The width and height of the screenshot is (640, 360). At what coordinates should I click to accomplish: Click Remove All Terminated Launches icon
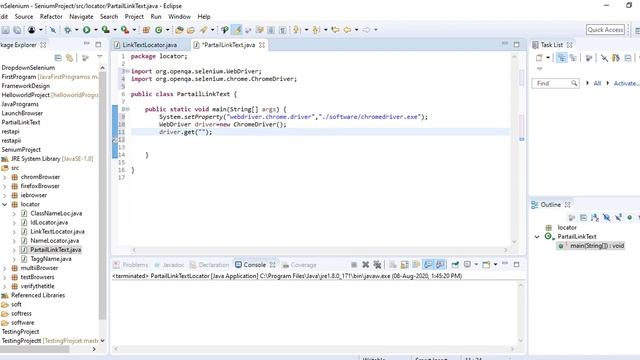coord(377,265)
